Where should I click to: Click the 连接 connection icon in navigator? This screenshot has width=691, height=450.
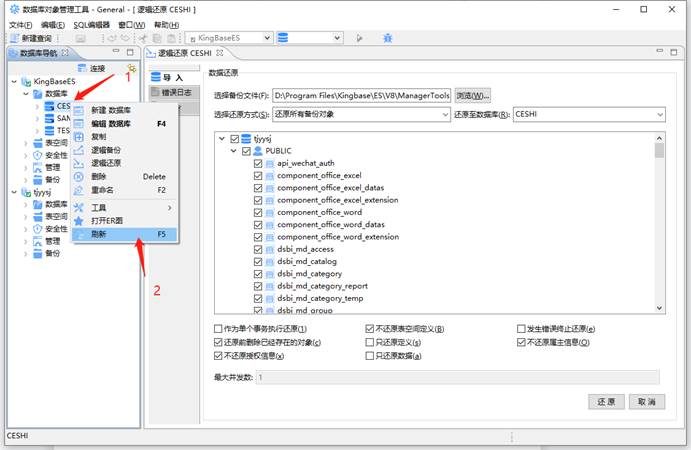(82, 68)
